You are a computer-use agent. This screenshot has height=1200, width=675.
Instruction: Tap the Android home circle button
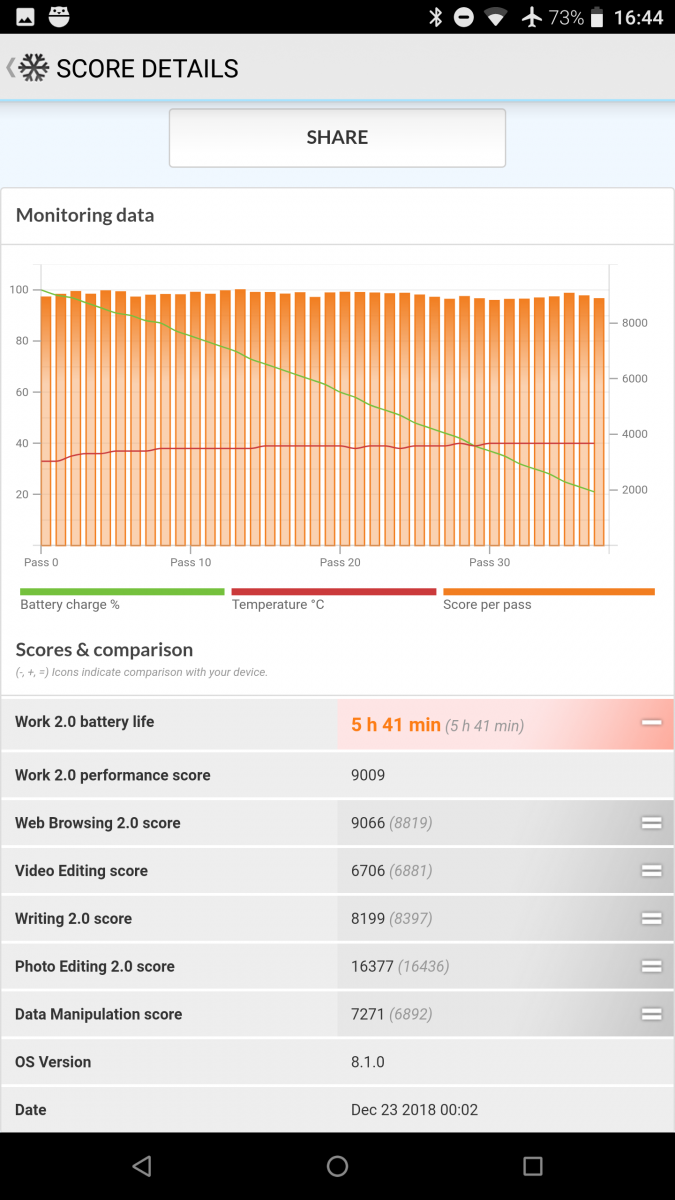337,1166
